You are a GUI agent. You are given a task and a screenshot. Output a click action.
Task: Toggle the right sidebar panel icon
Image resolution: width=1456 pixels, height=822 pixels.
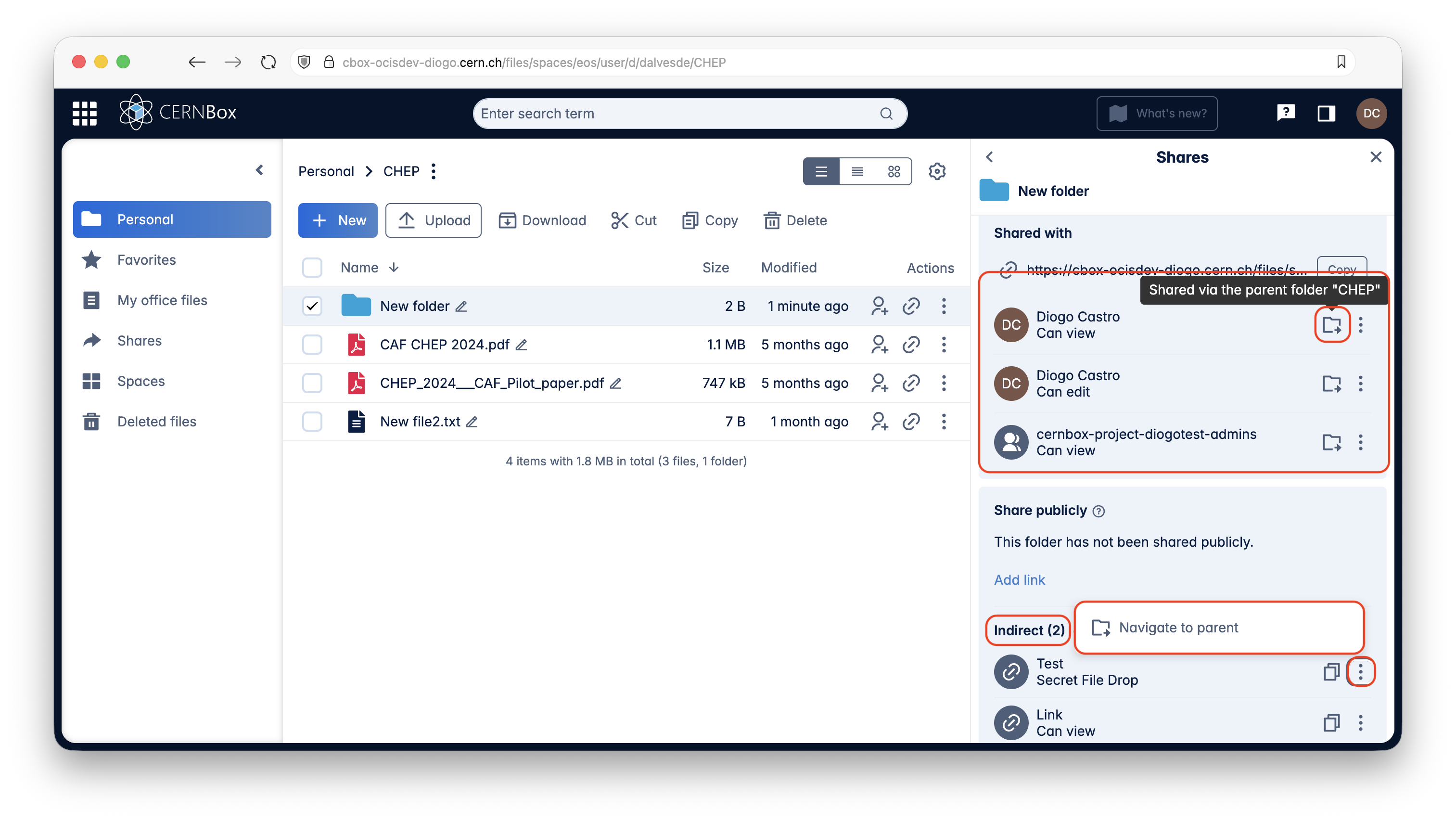(x=1326, y=113)
